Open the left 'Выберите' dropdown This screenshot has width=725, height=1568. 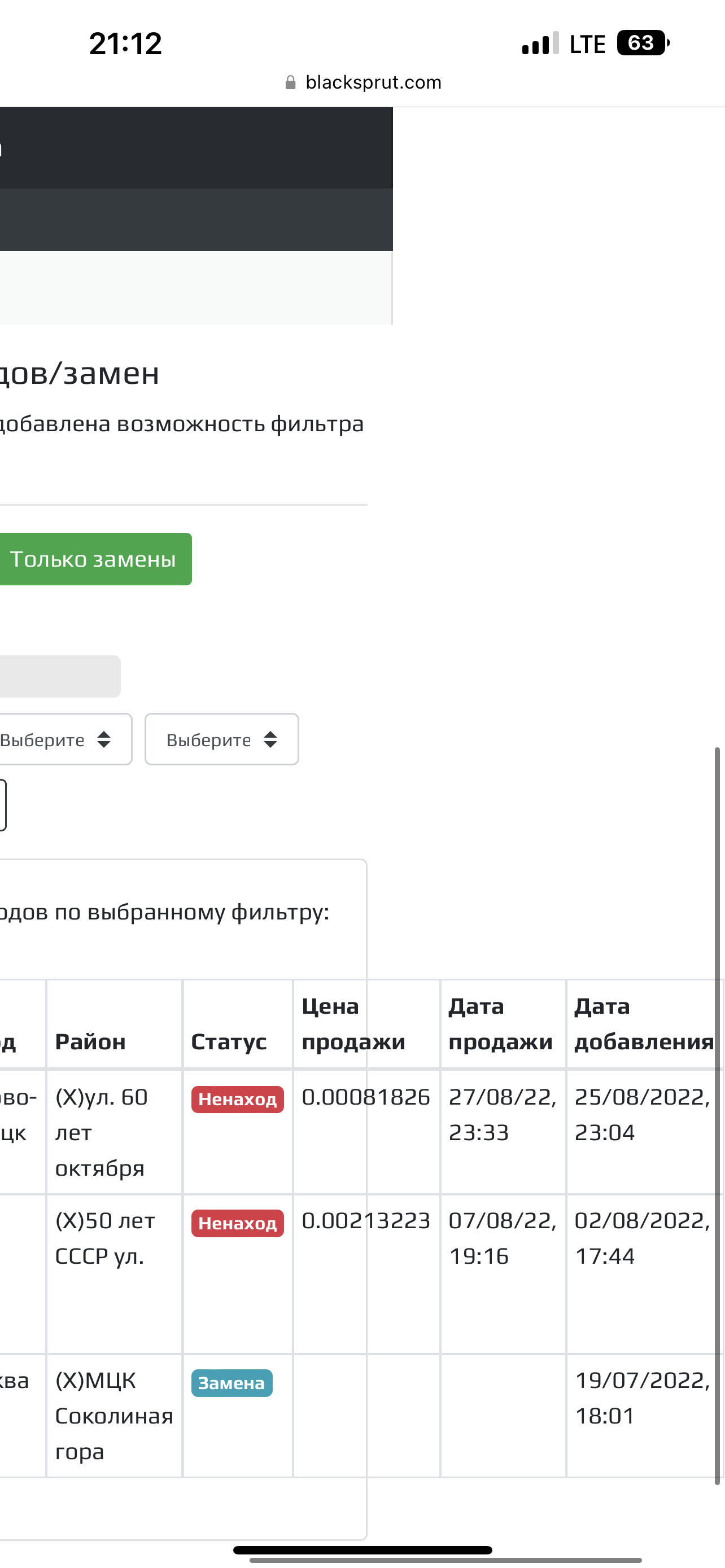coord(65,739)
